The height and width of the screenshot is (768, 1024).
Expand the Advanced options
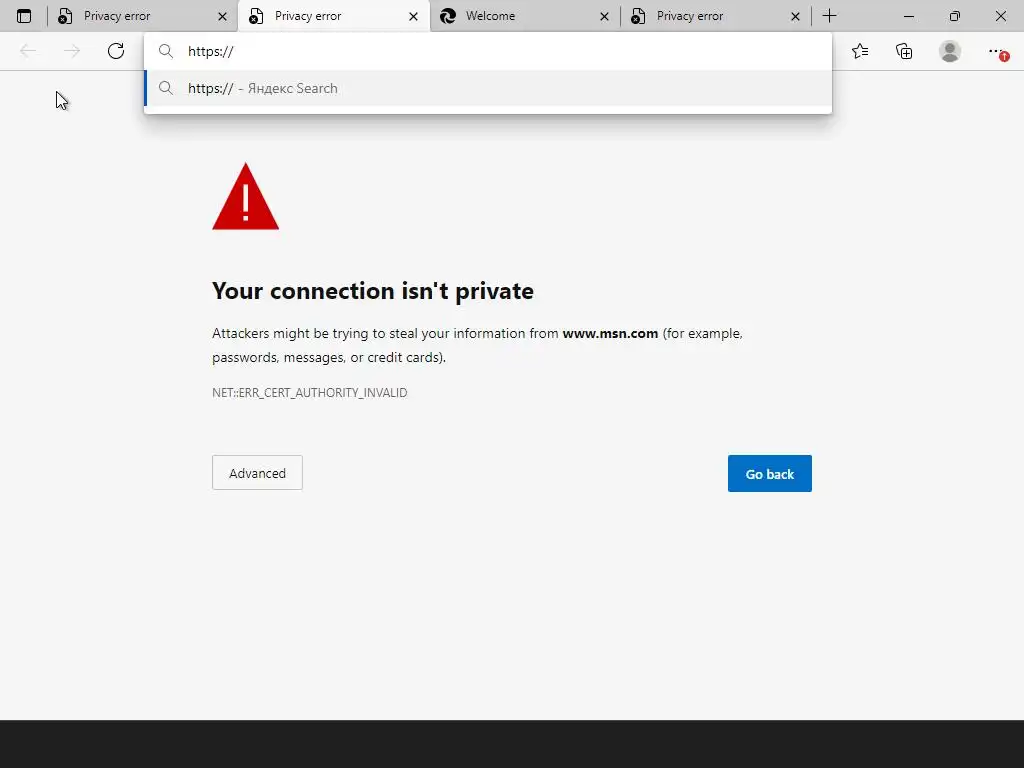pos(257,473)
